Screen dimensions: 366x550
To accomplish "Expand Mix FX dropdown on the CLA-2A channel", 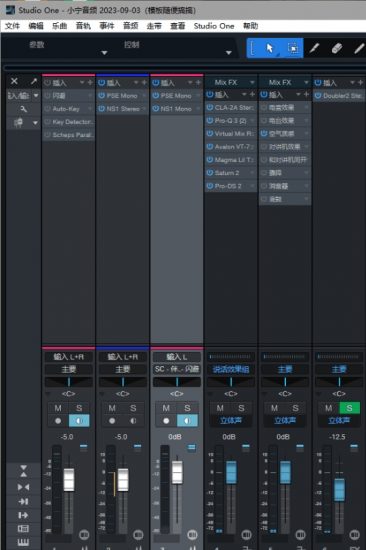I will pos(252,82).
